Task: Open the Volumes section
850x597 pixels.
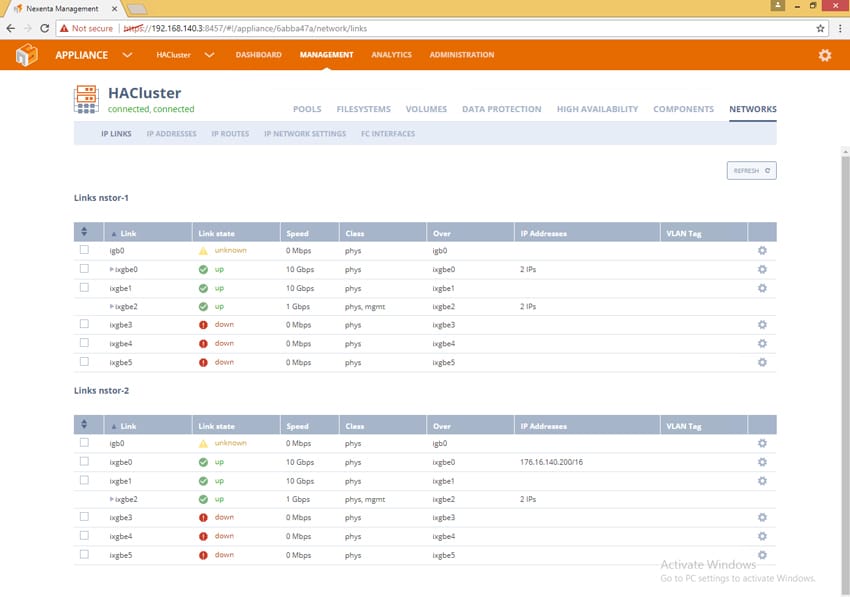Action: [426, 109]
